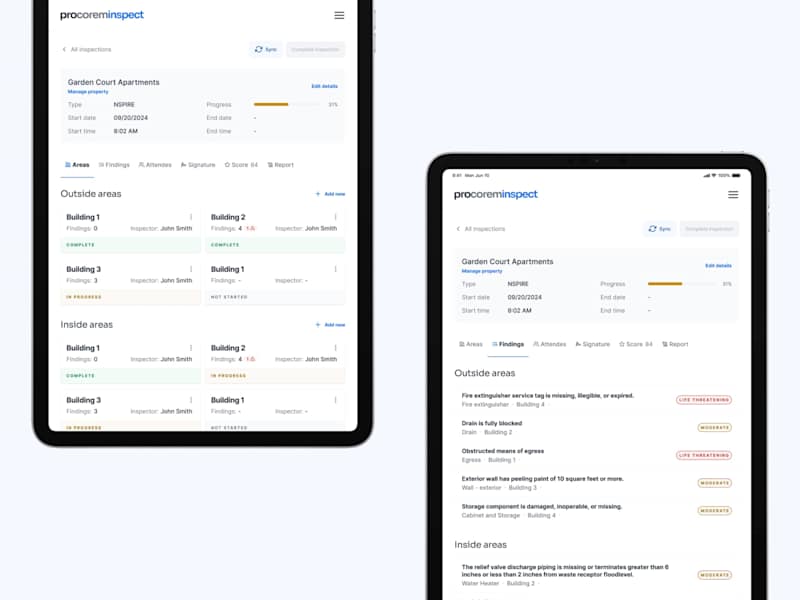Click the progress bar on right tablet
This screenshot has width=800, height=600.
coord(682,283)
